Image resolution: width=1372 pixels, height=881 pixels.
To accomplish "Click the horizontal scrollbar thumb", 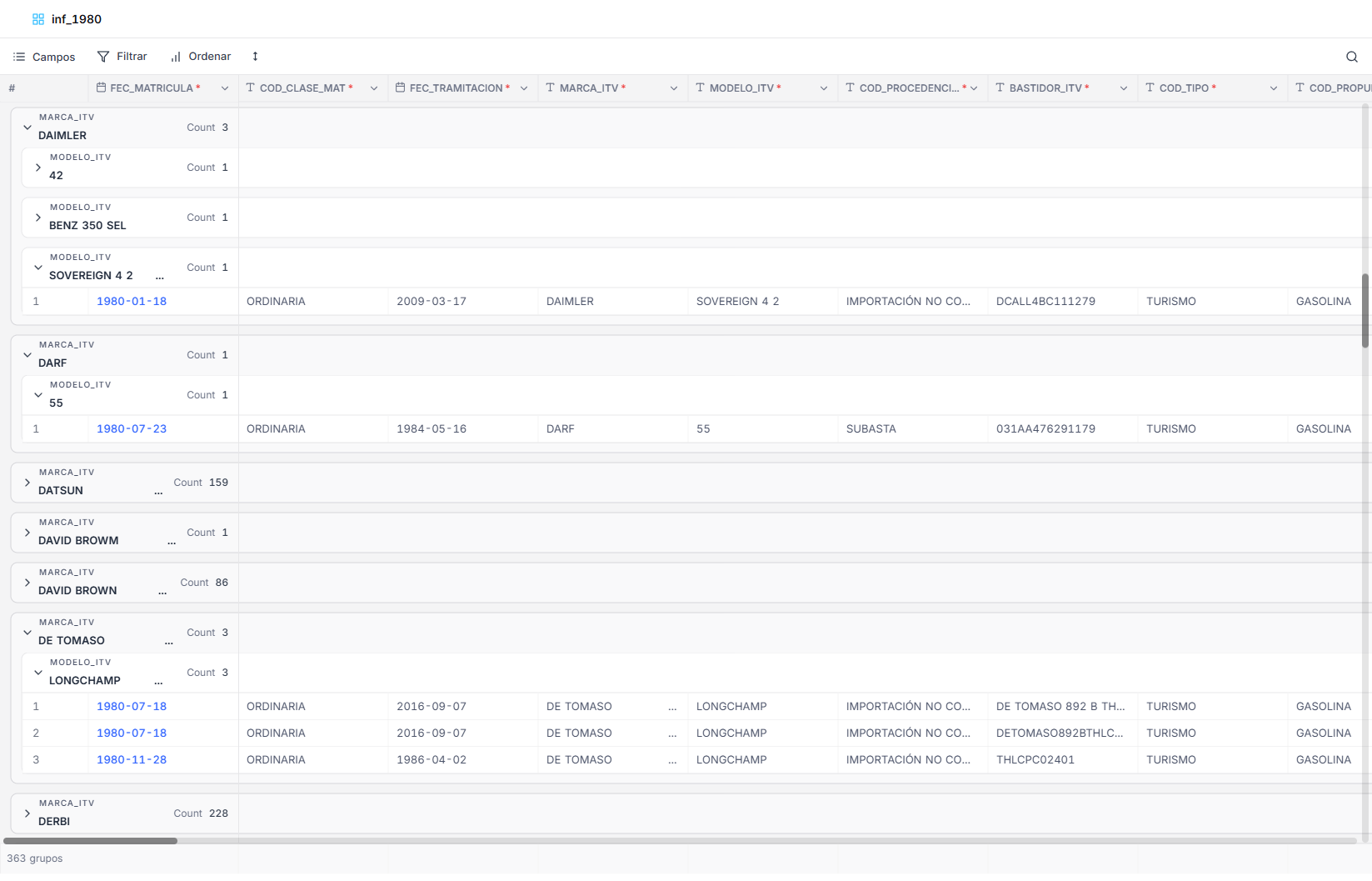I will 90,841.
